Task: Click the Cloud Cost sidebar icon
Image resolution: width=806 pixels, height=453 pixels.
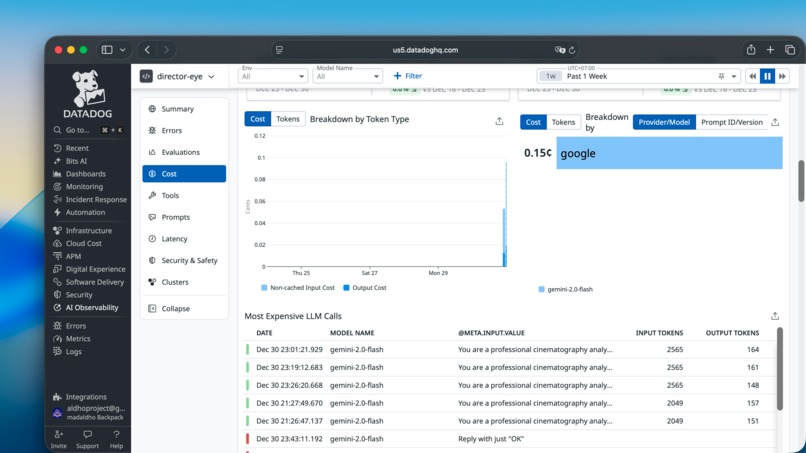Action: pos(57,243)
